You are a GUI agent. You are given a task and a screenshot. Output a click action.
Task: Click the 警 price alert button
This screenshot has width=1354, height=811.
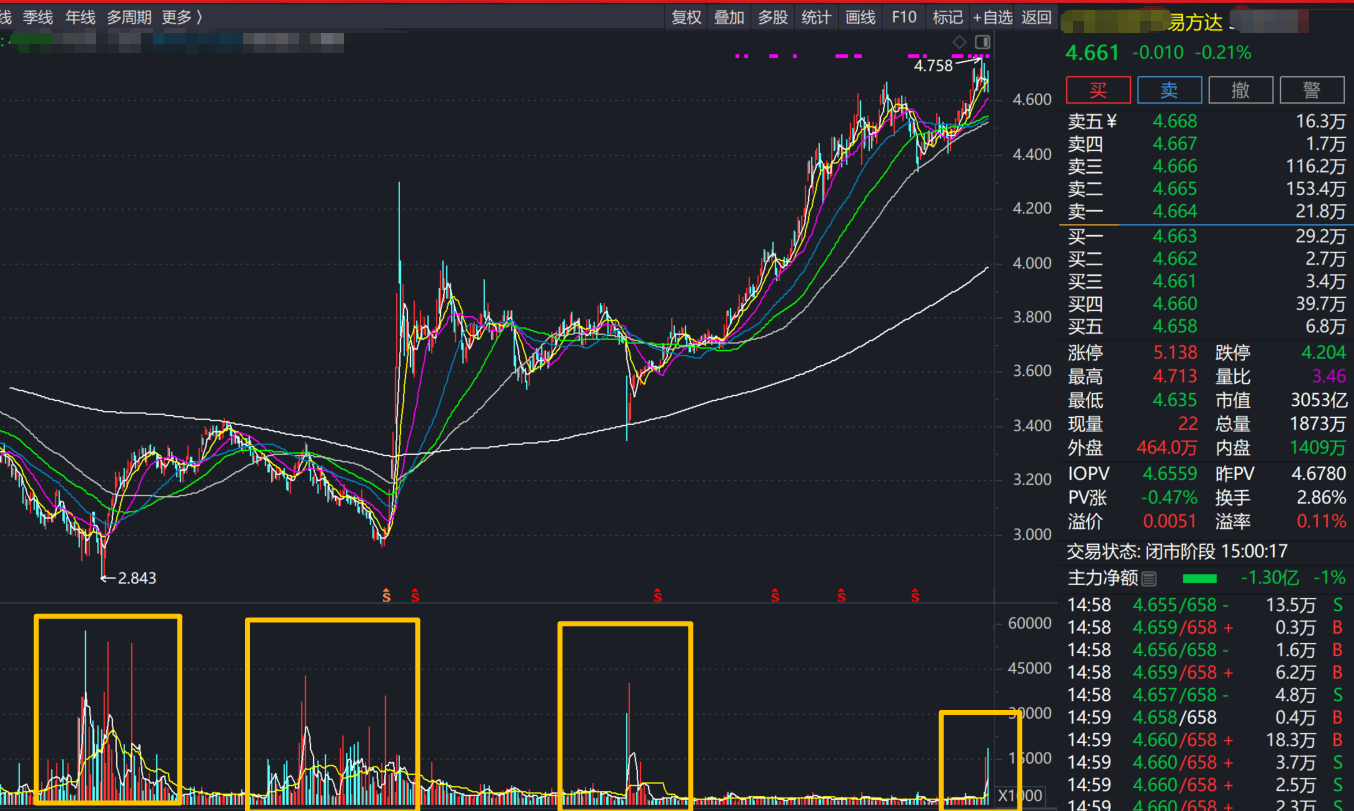pyautogui.click(x=1312, y=90)
